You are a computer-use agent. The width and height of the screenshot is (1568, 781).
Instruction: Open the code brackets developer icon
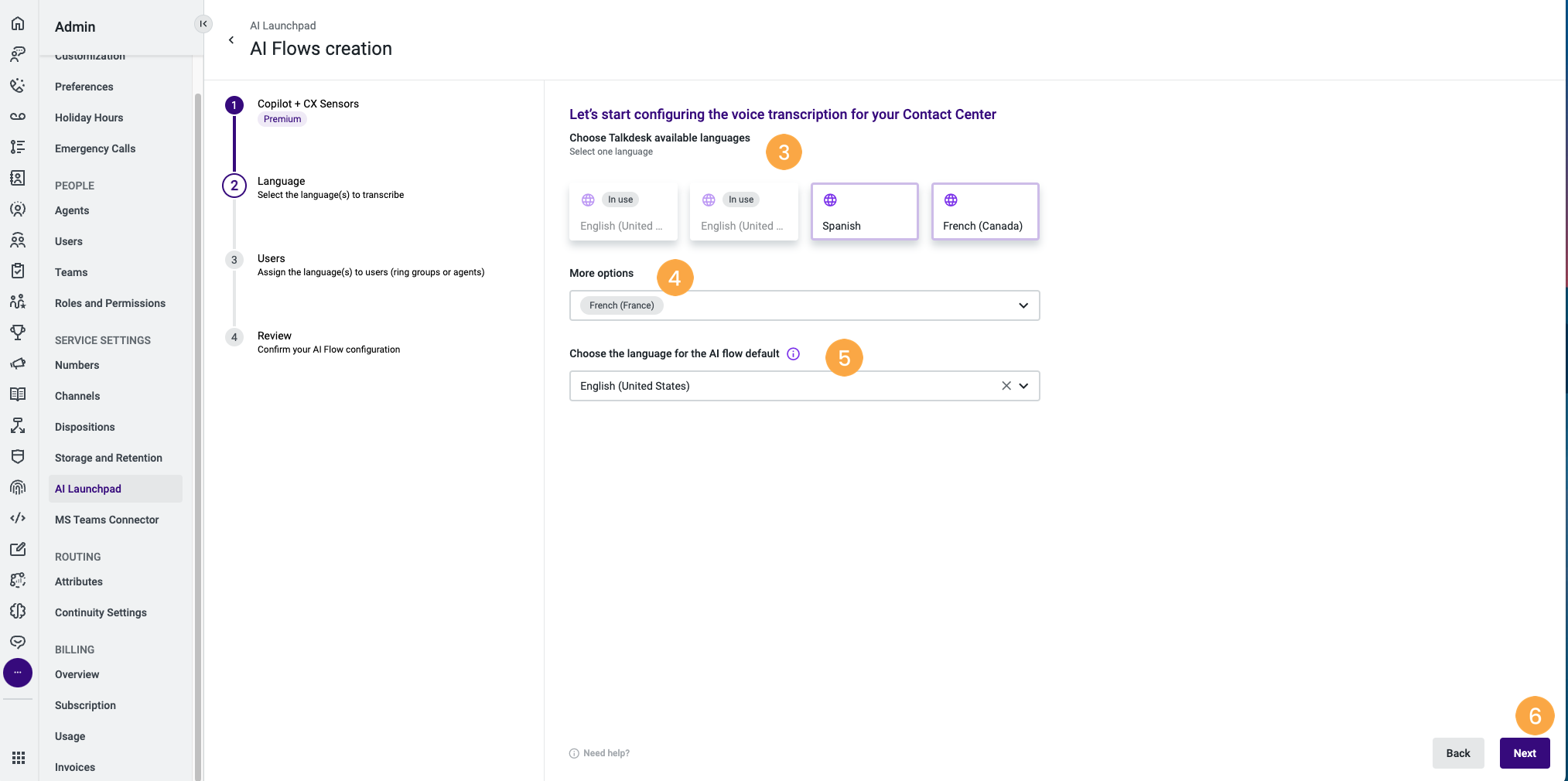point(18,518)
